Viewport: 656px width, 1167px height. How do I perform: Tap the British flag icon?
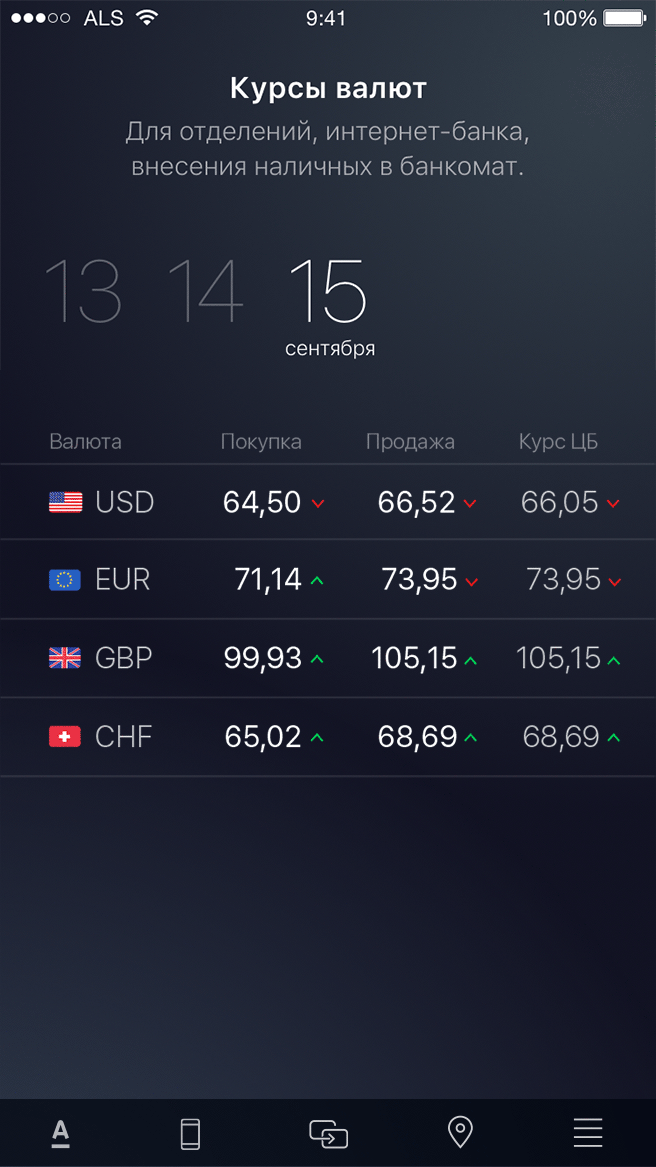[x=66, y=658]
